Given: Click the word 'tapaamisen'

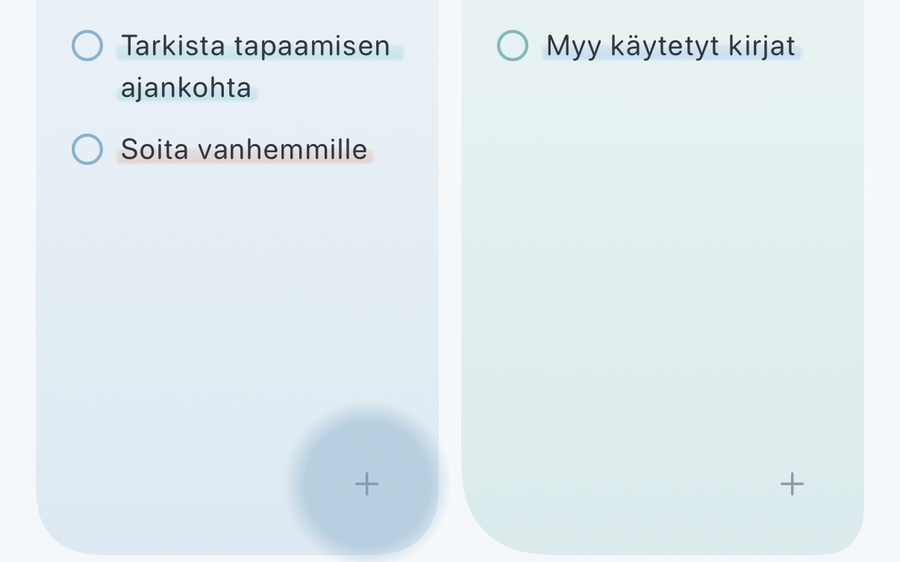Looking at the screenshot, I should [313, 46].
